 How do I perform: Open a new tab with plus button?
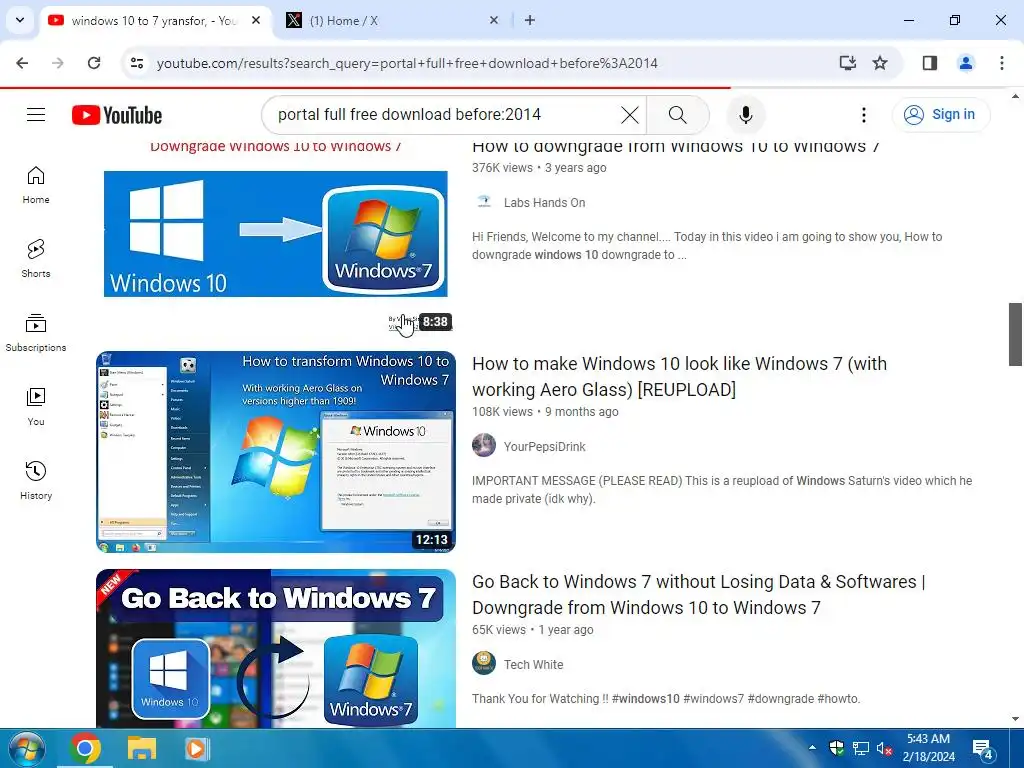coord(530,20)
